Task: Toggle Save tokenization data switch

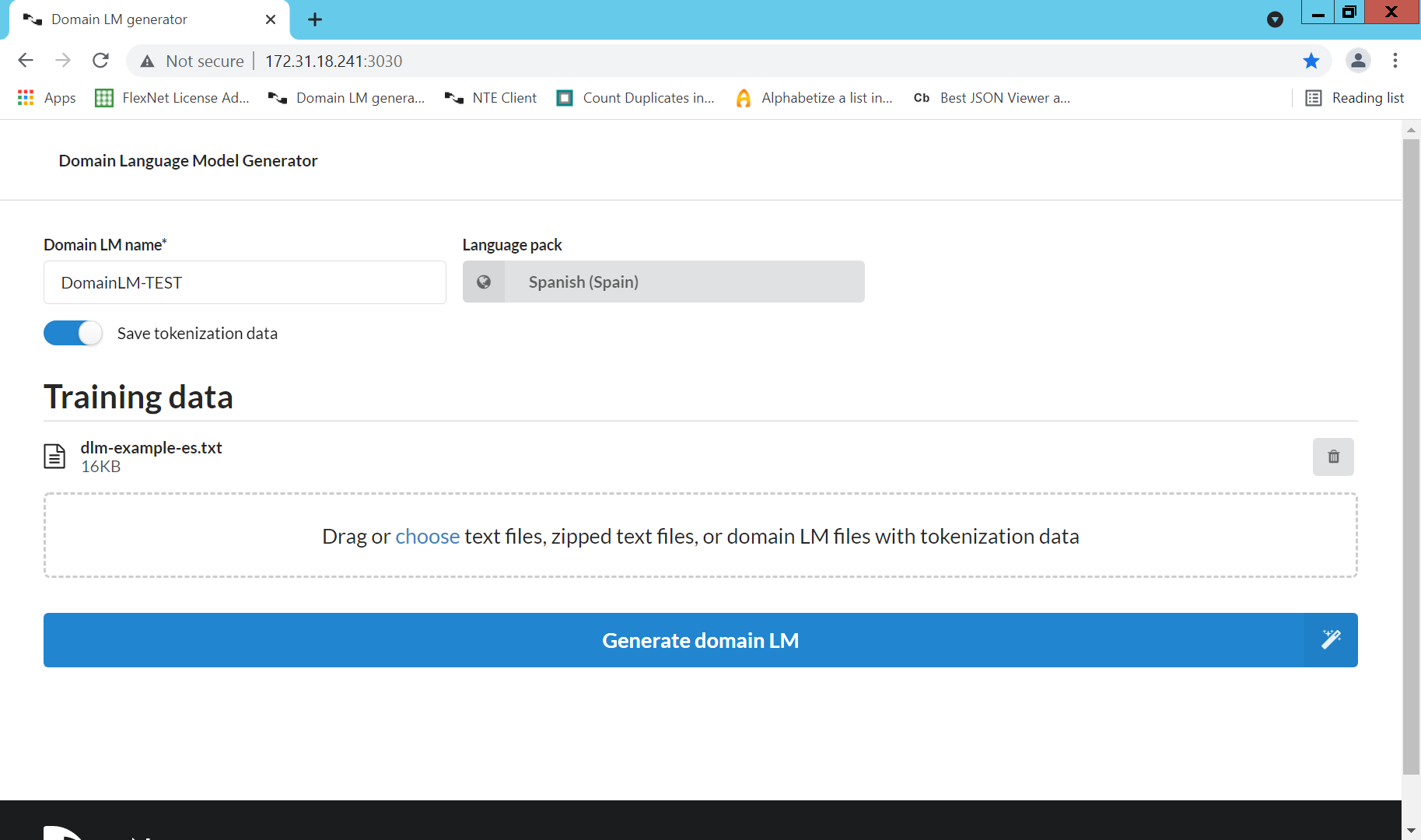Action: tap(73, 333)
